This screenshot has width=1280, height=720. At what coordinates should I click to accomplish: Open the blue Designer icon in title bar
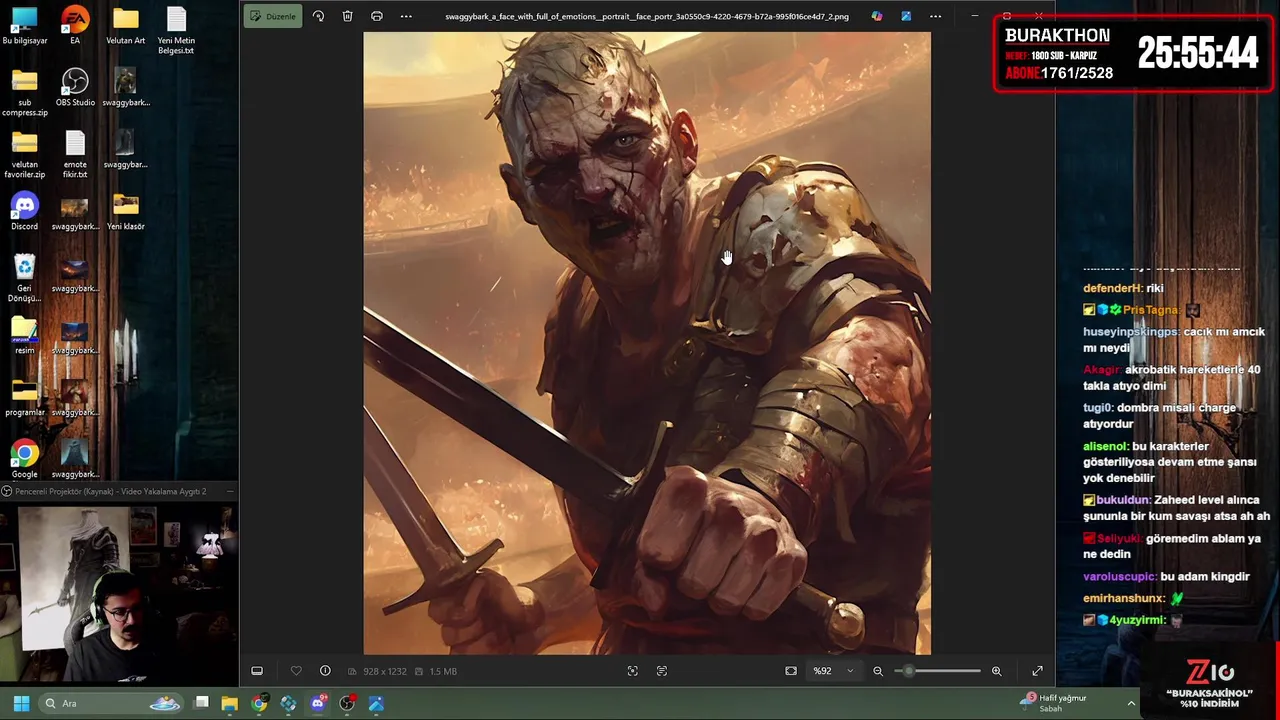906,16
